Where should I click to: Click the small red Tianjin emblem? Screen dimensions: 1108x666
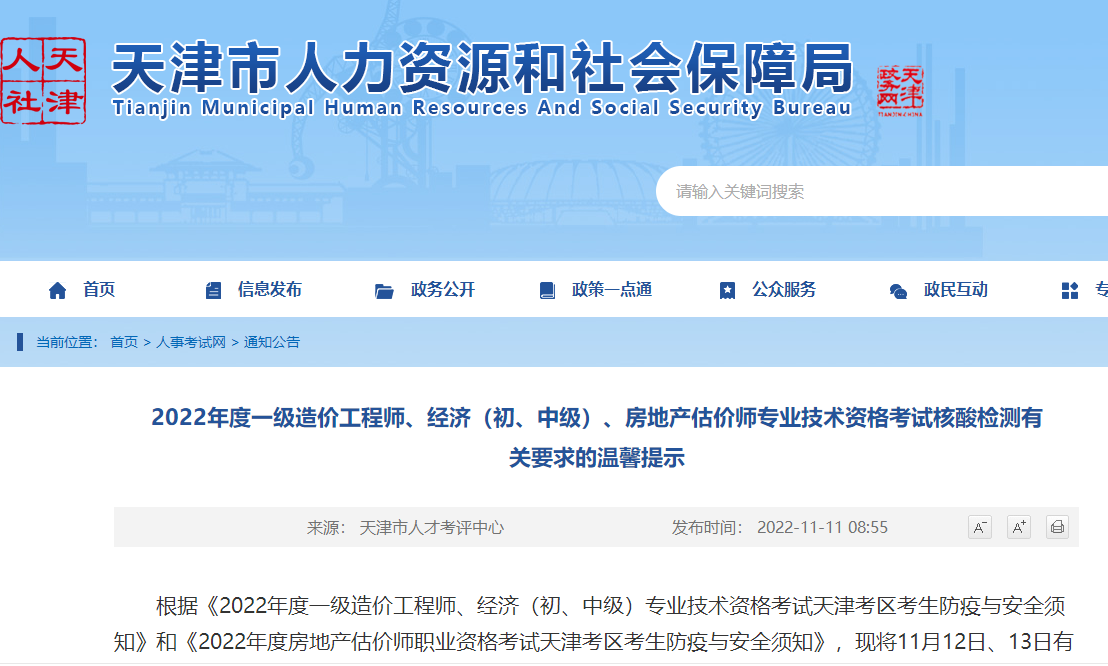pos(900,92)
